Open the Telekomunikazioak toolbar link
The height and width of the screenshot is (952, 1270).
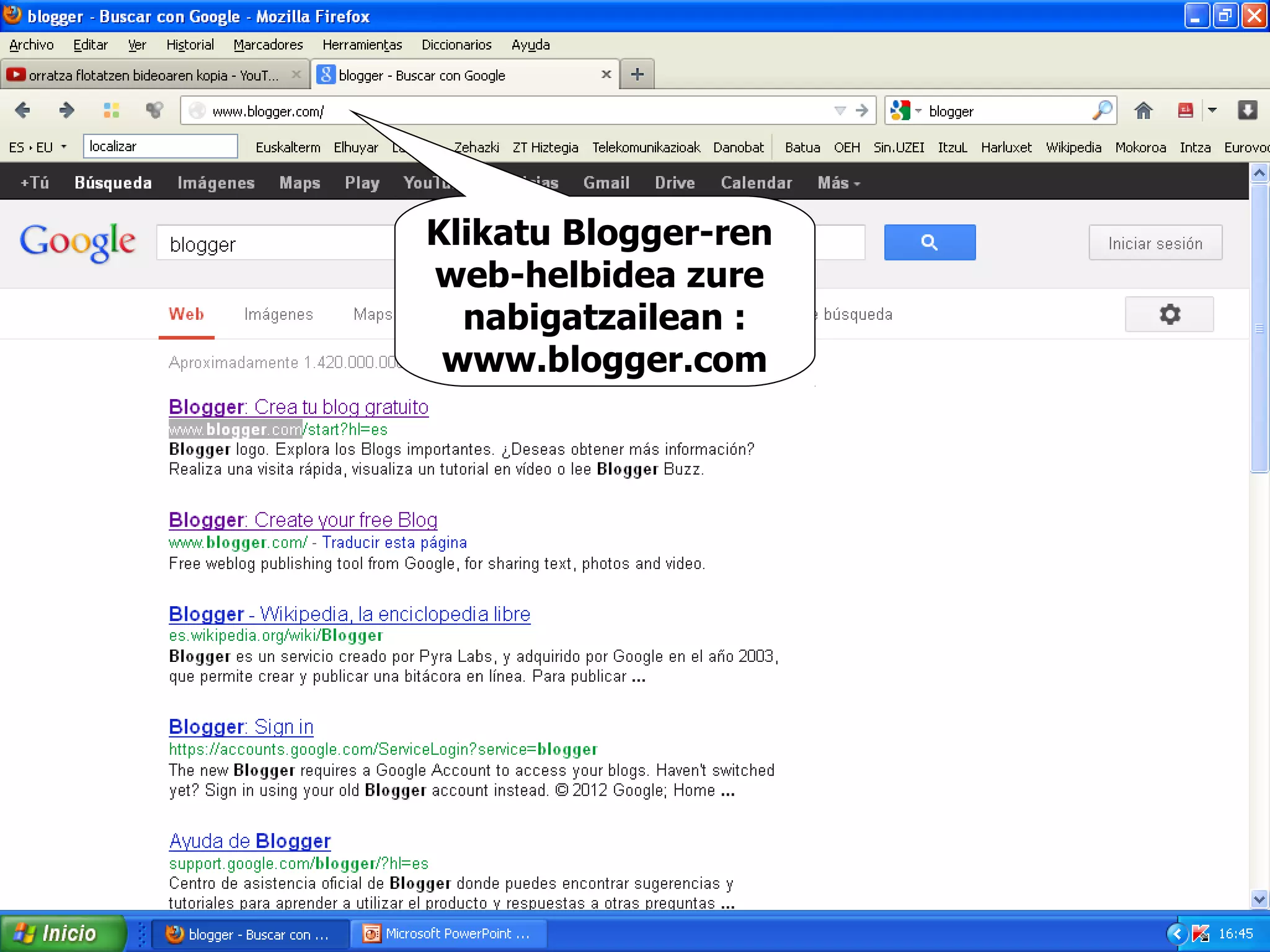tap(646, 148)
